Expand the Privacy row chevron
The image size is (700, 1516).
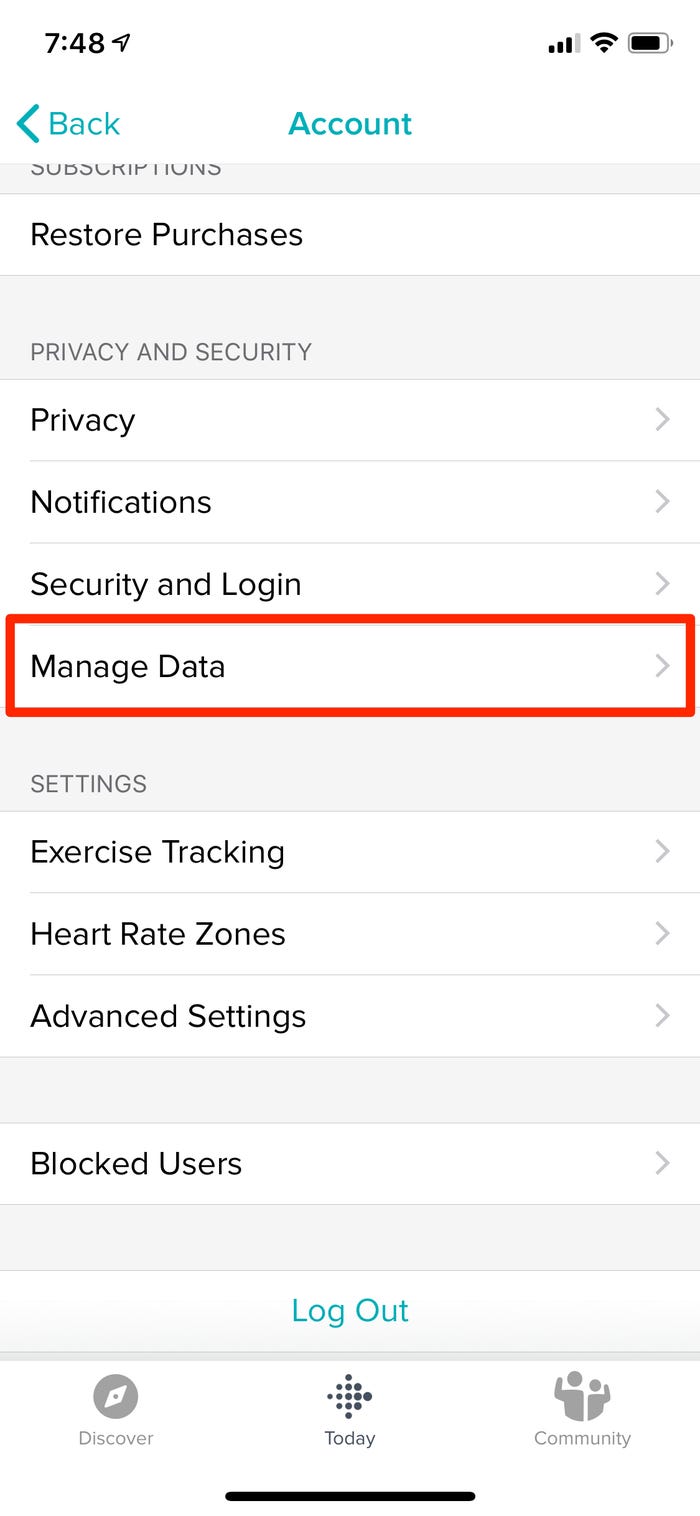coord(661,420)
